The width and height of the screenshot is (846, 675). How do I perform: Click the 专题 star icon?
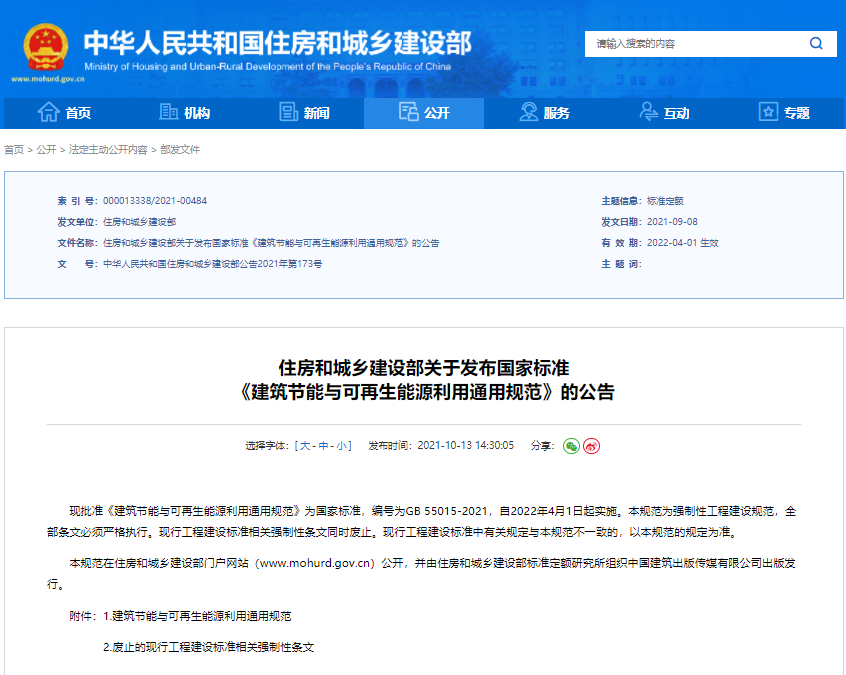coord(766,113)
